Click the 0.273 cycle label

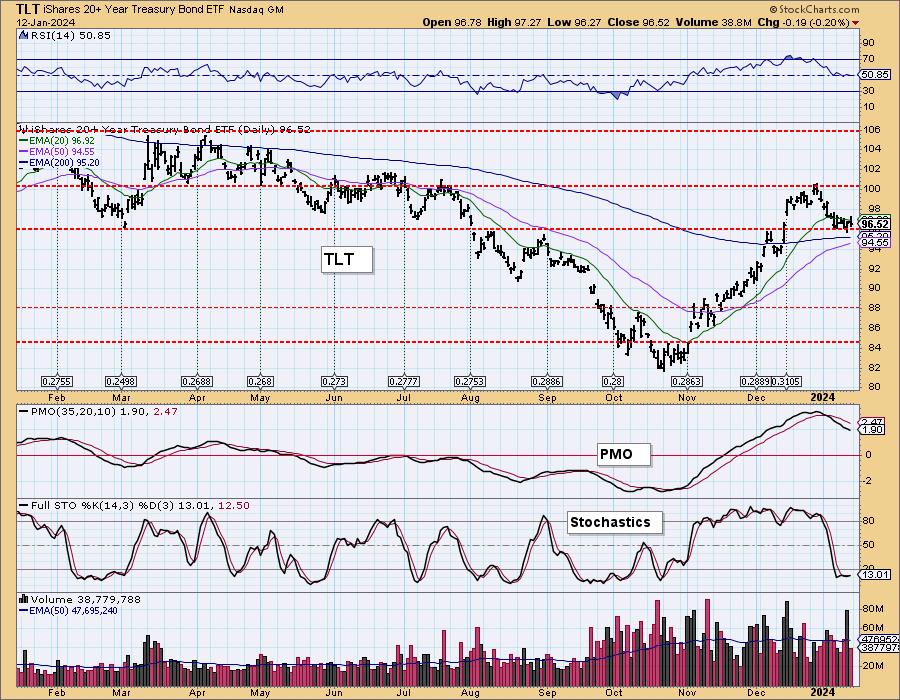334,382
